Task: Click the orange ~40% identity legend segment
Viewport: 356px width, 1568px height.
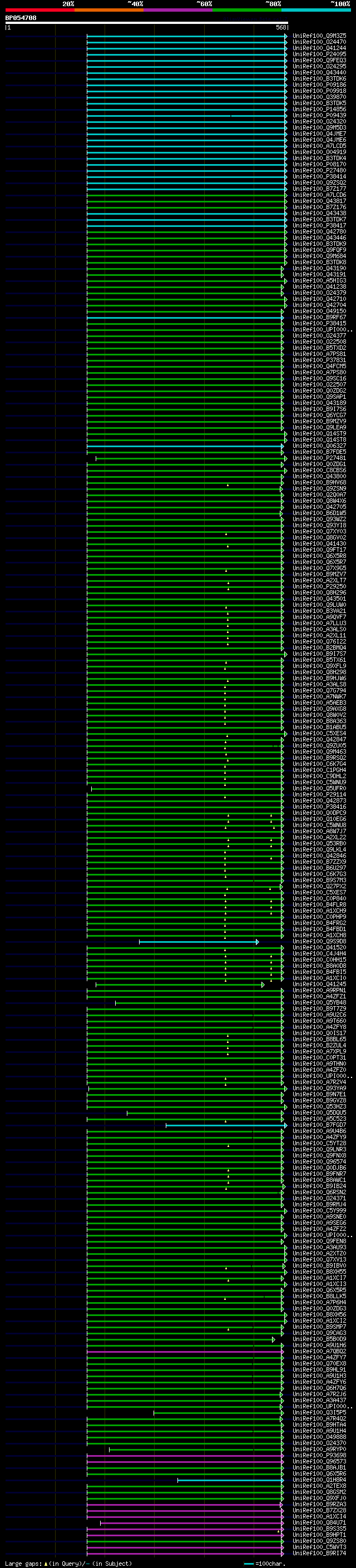Action: [109, 10]
